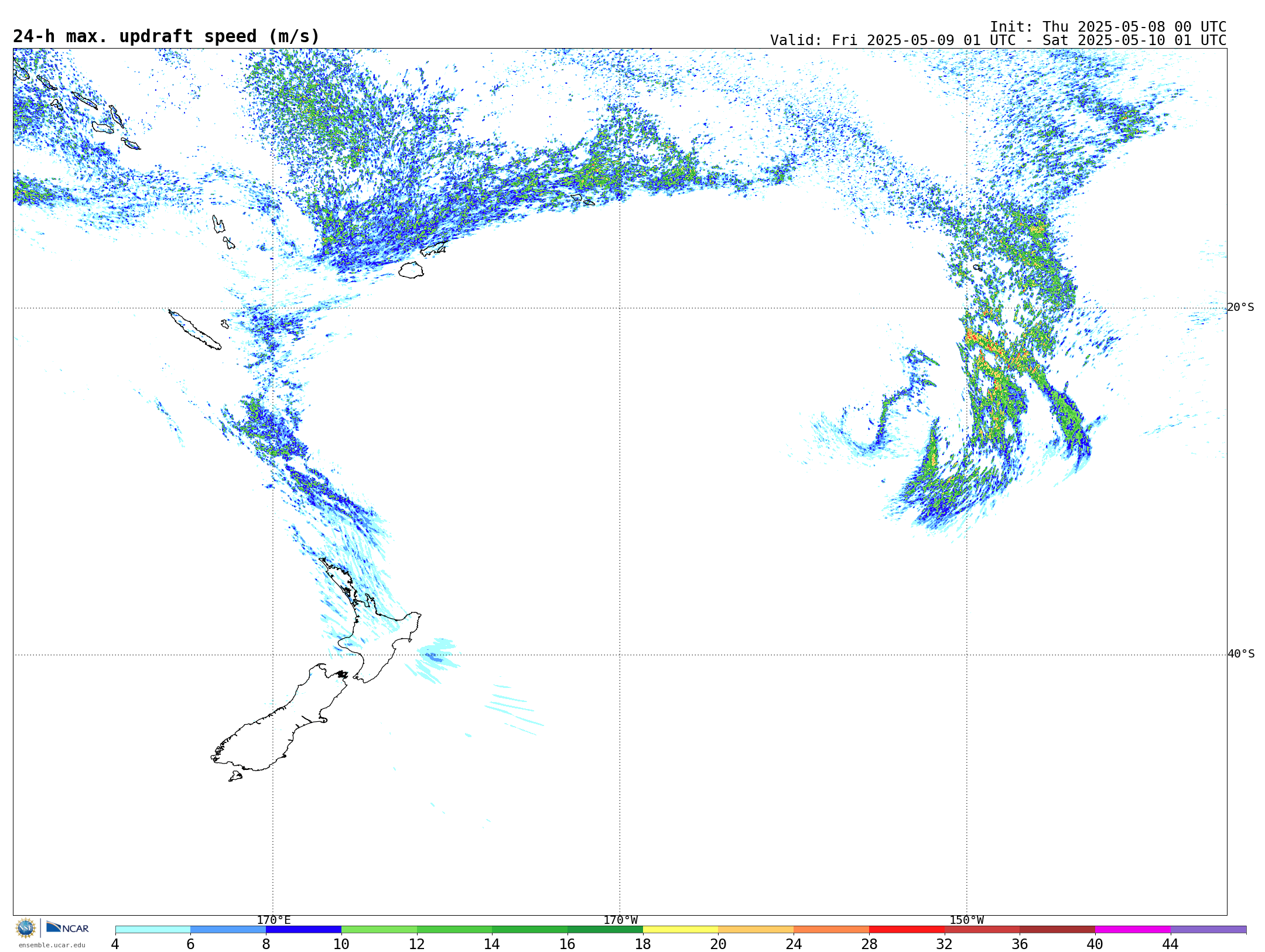Image resolution: width=1265 pixels, height=952 pixels.
Task: Click the light blue 6–8 color swatch
Action: click(x=228, y=930)
